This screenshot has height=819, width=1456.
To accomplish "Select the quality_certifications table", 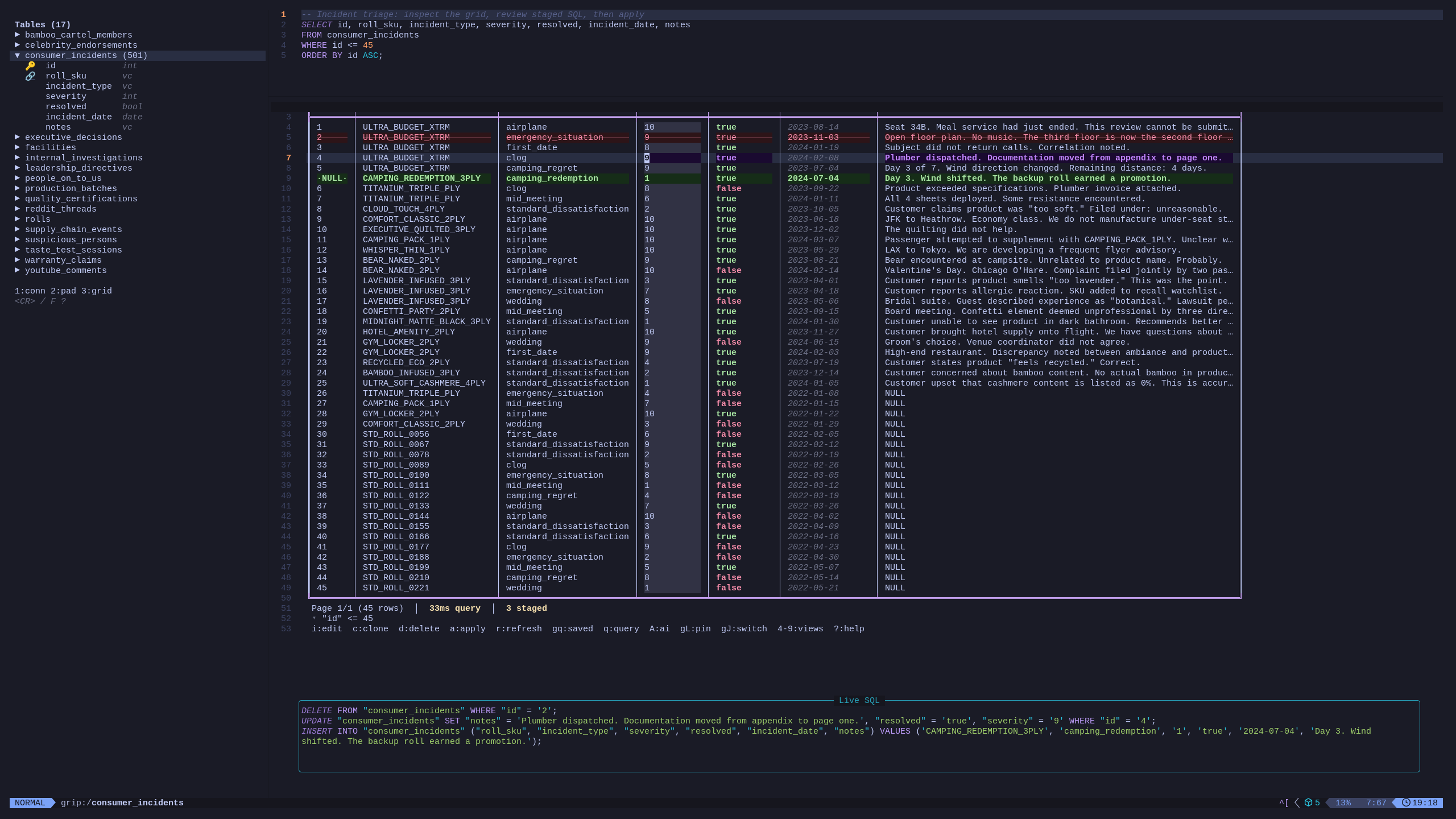I will [x=81, y=199].
